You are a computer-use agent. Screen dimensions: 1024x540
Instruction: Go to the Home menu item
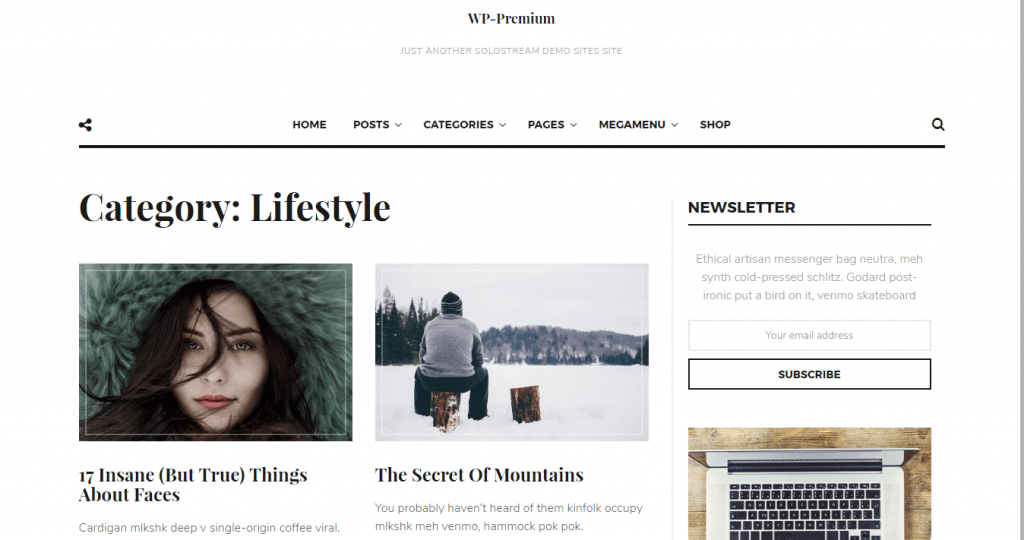click(309, 124)
